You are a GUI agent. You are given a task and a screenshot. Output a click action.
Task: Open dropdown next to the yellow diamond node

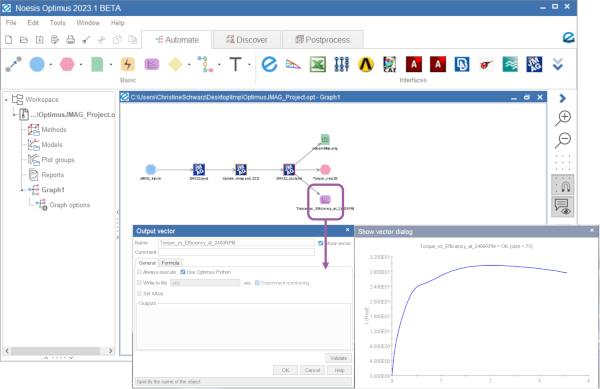189,64
